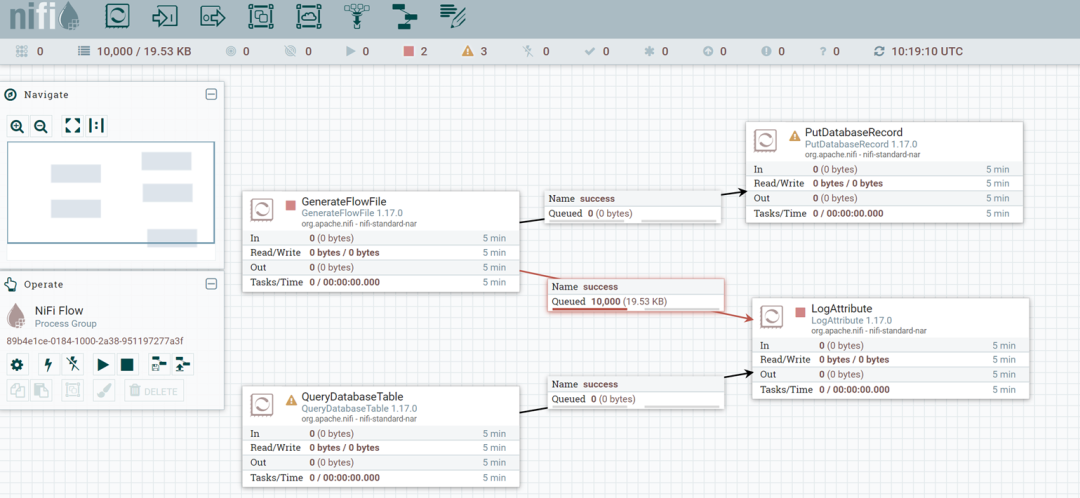This screenshot has height=498, width=1080.
Task: Select the Template toolbar icon
Action: coord(404,16)
